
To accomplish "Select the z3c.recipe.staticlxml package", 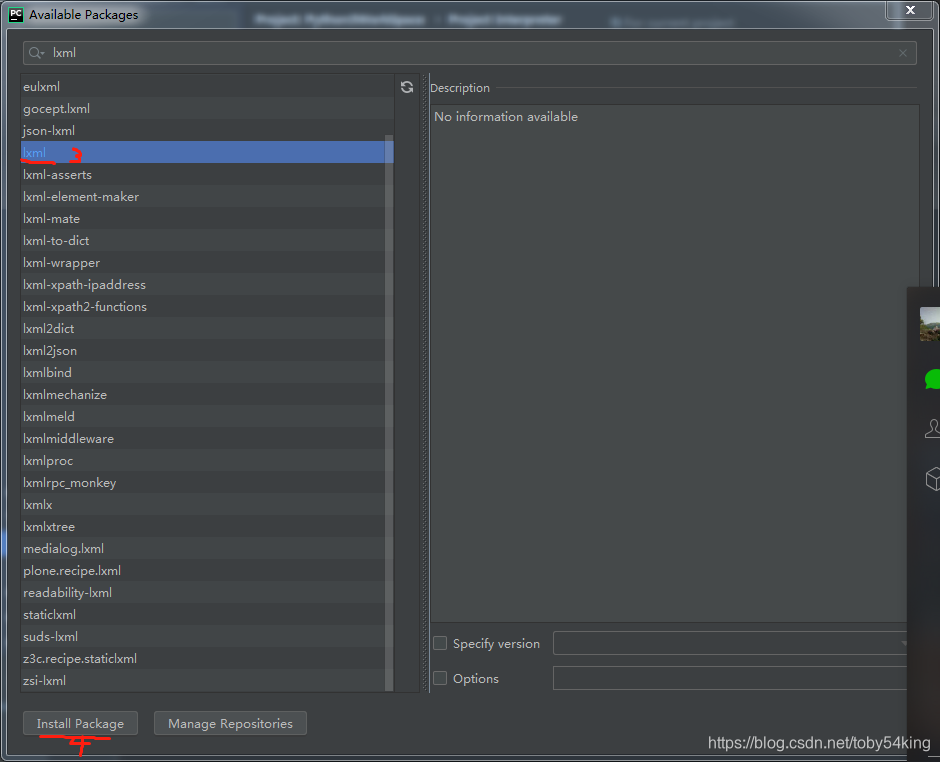I will tap(207, 658).
